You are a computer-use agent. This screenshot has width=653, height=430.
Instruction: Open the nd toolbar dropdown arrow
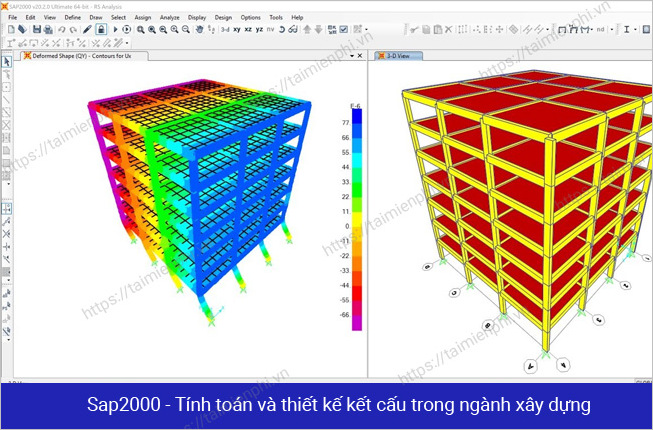coord(611,29)
